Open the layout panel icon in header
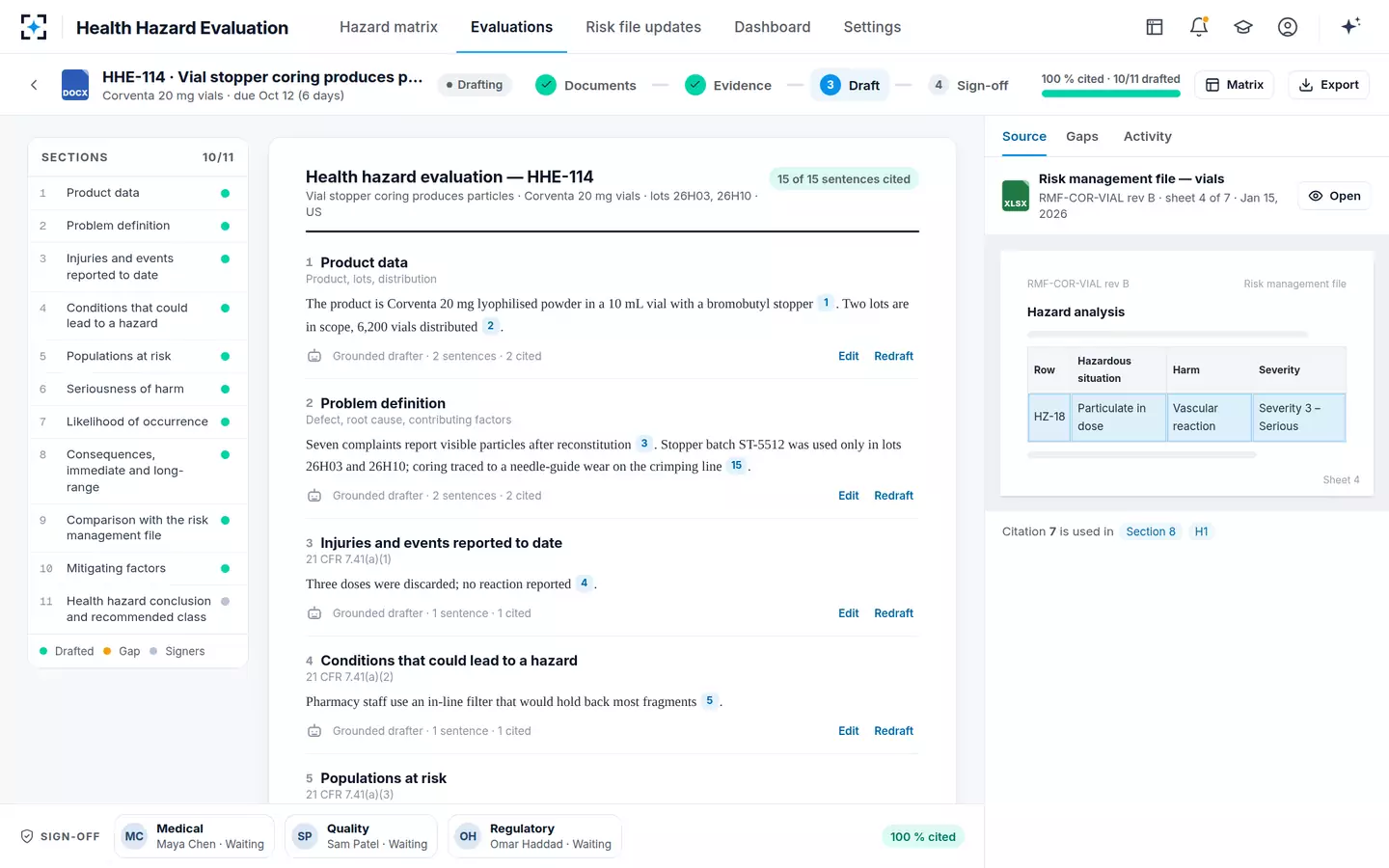The width and height of the screenshot is (1389, 868). click(x=1155, y=27)
